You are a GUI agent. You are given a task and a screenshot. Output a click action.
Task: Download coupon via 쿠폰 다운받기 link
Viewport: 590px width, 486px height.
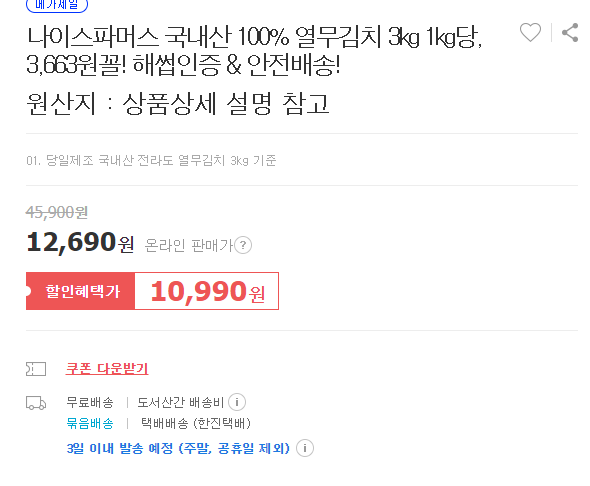click(107, 369)
